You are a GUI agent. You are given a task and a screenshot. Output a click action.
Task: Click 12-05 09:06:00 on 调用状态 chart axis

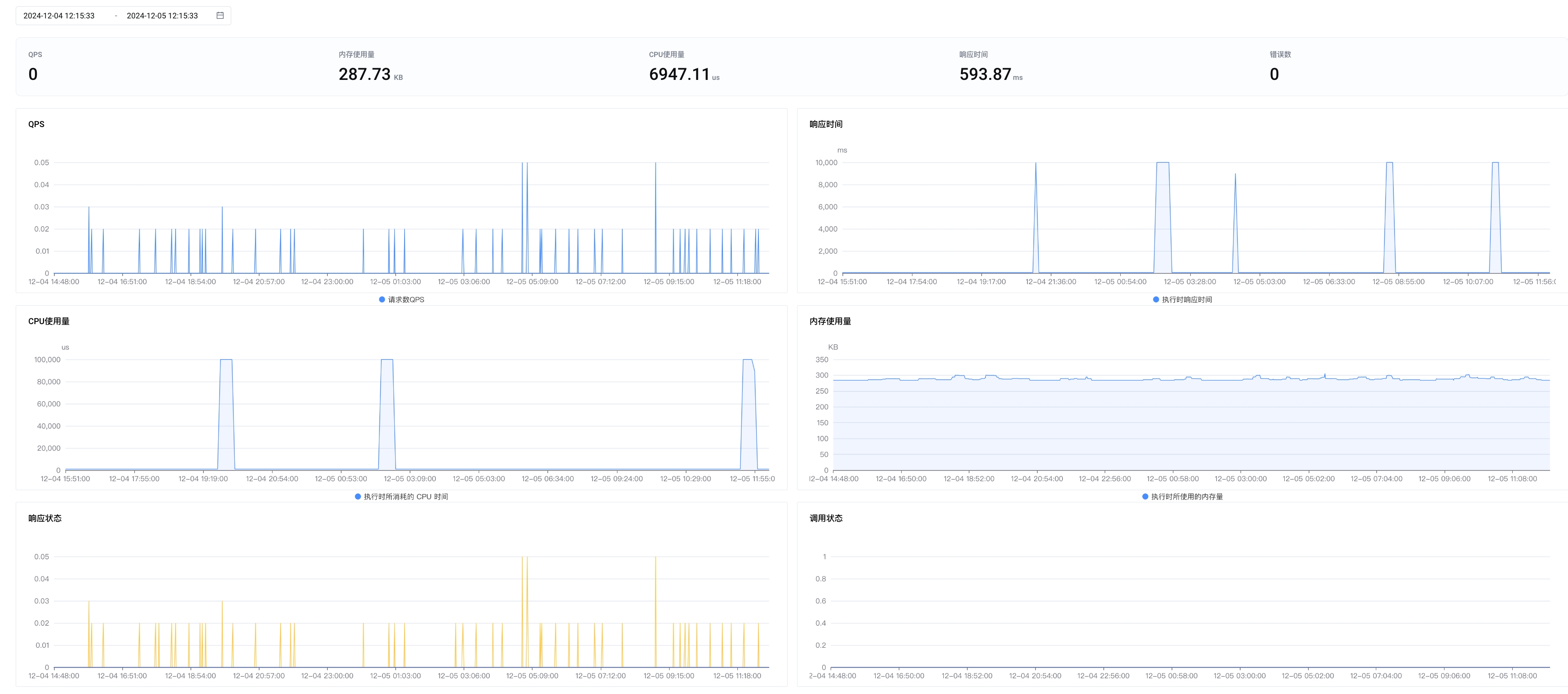point(1444,676)
